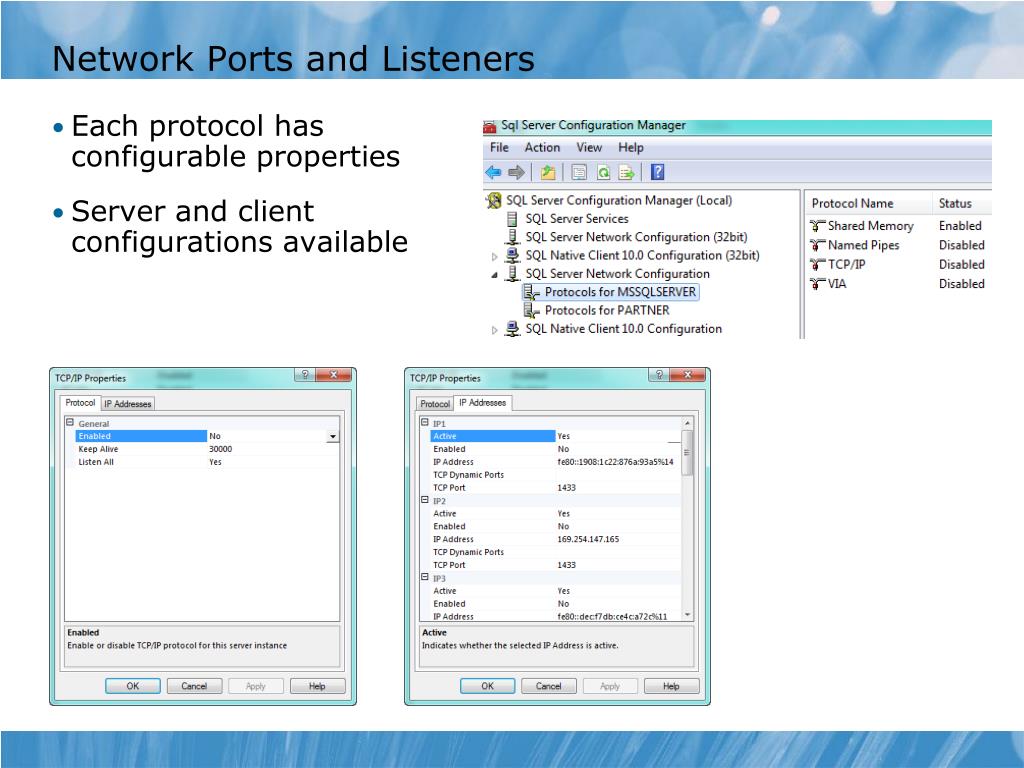
Task: Click the Up one level folder icon
Action: pos(548,172)
